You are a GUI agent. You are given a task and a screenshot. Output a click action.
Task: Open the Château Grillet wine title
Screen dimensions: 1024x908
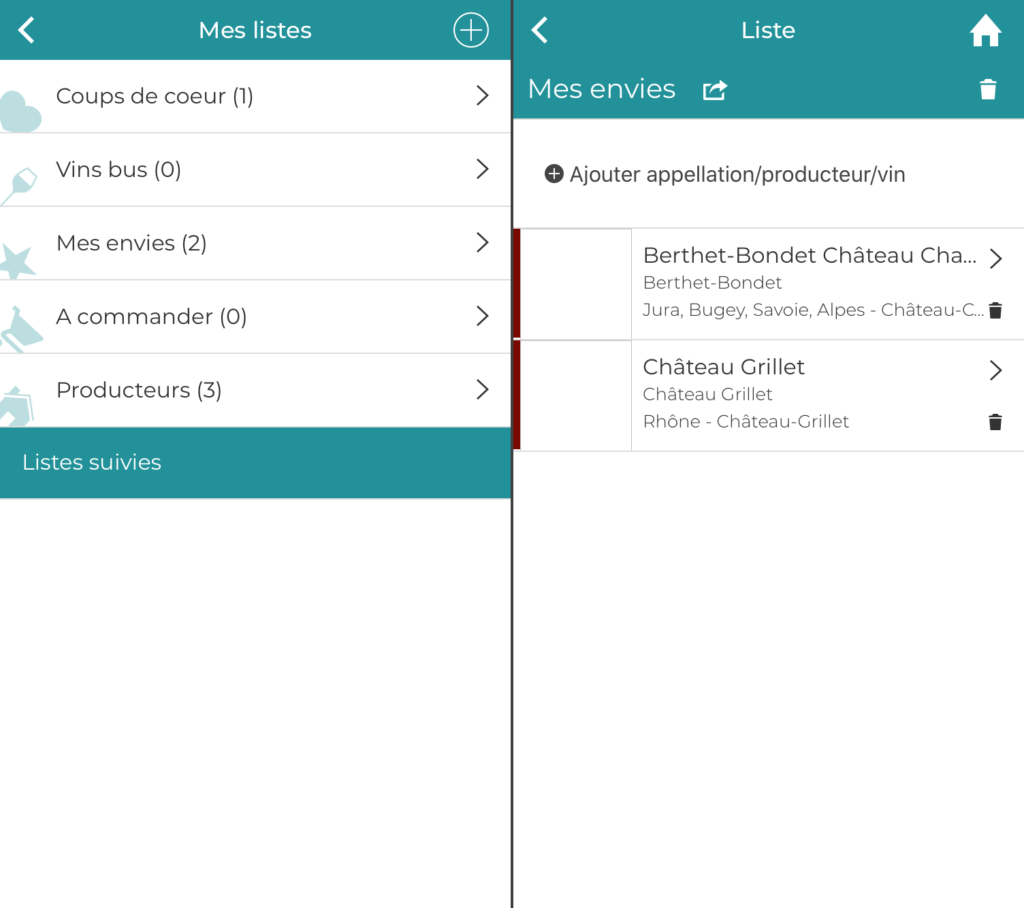[724, 367]
